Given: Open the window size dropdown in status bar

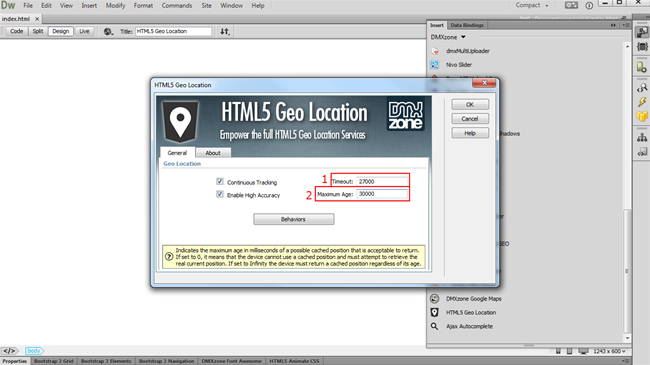Looking at the screenshot, I should coord(609,351).
